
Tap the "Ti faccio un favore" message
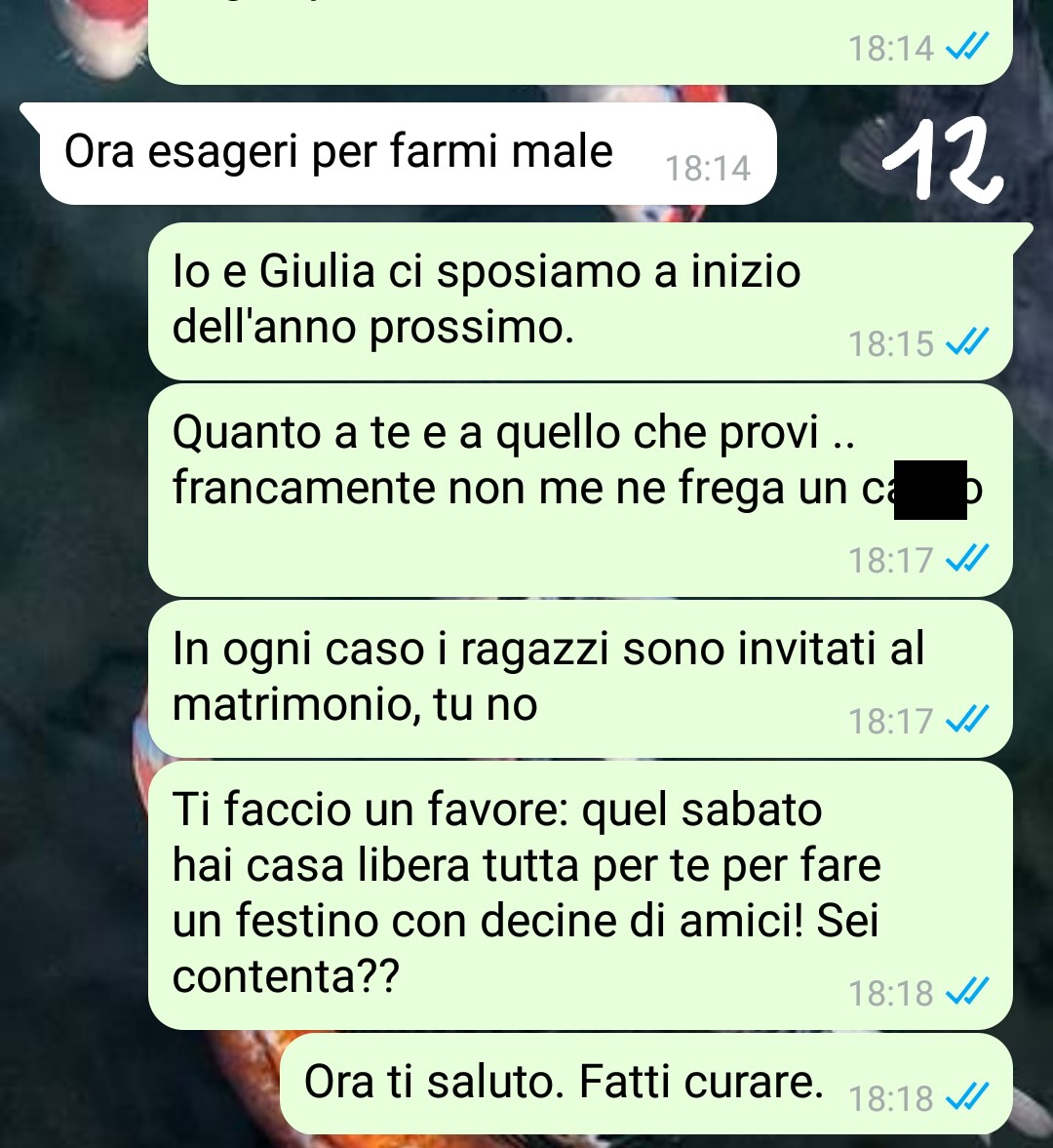click(x=580, y=895)
